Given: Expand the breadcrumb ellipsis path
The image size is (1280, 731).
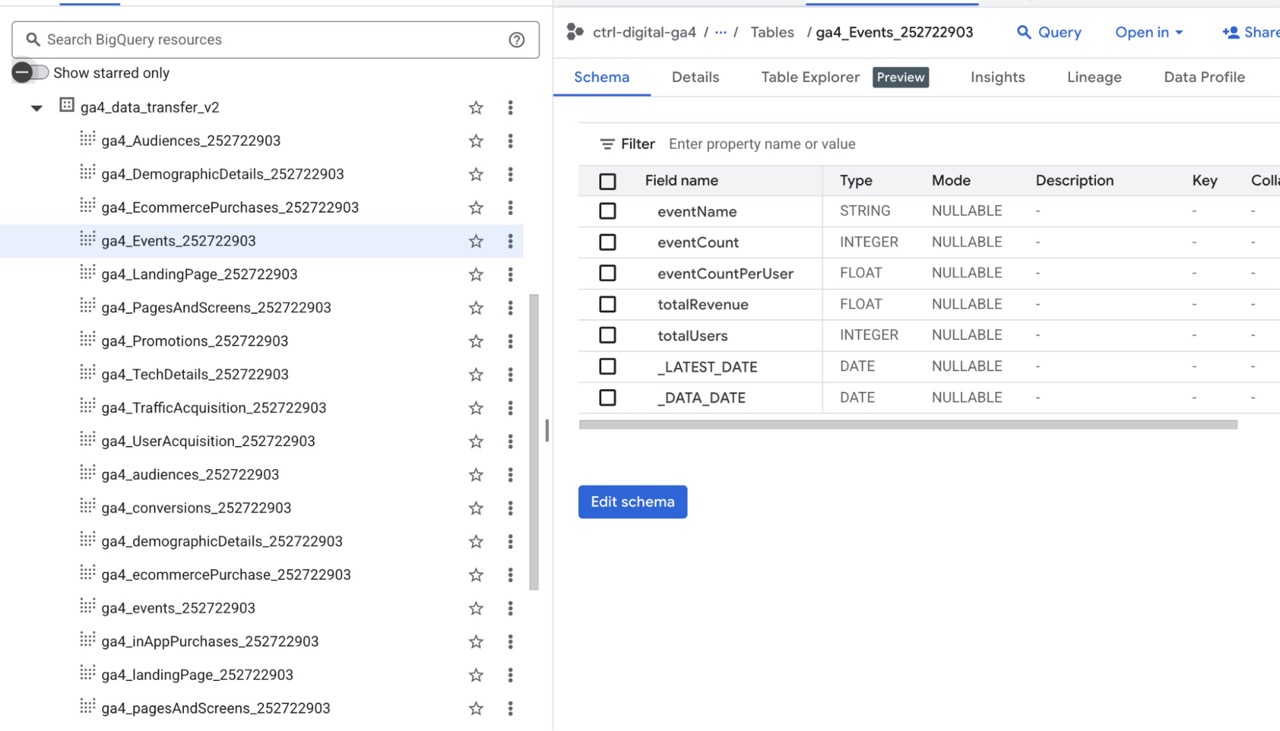Looking at the screenshot, I should (720, 32).
